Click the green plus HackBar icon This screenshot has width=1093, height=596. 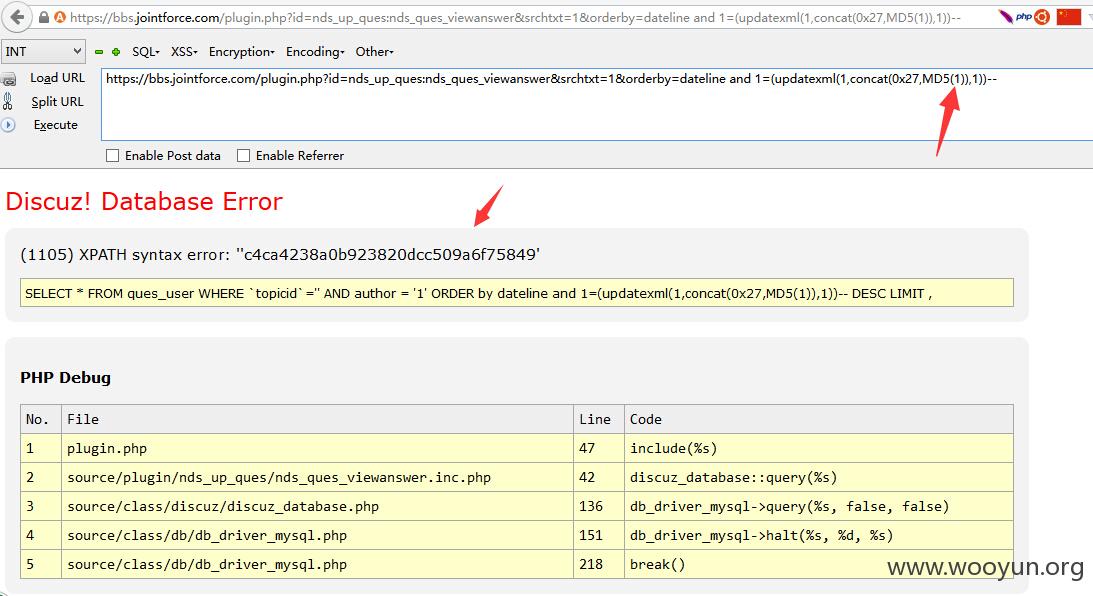click(x=116, y=52)
